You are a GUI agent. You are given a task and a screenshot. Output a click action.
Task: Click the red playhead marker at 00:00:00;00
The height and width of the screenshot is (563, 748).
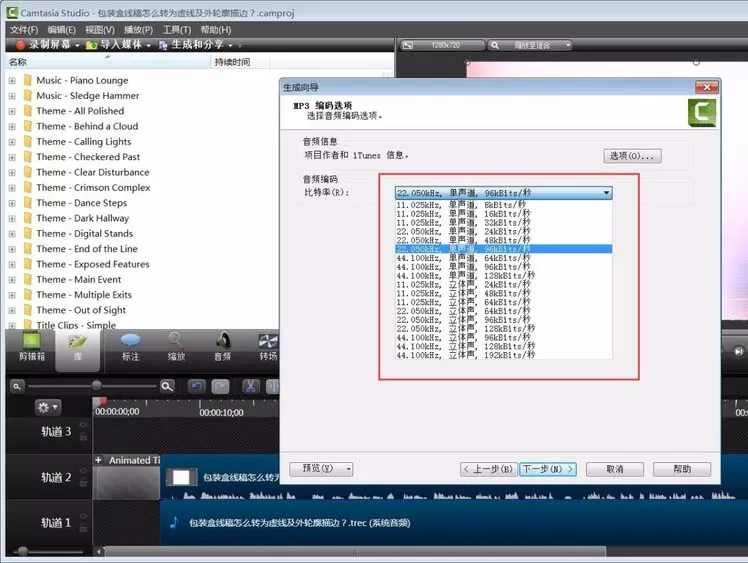(103, 402)
